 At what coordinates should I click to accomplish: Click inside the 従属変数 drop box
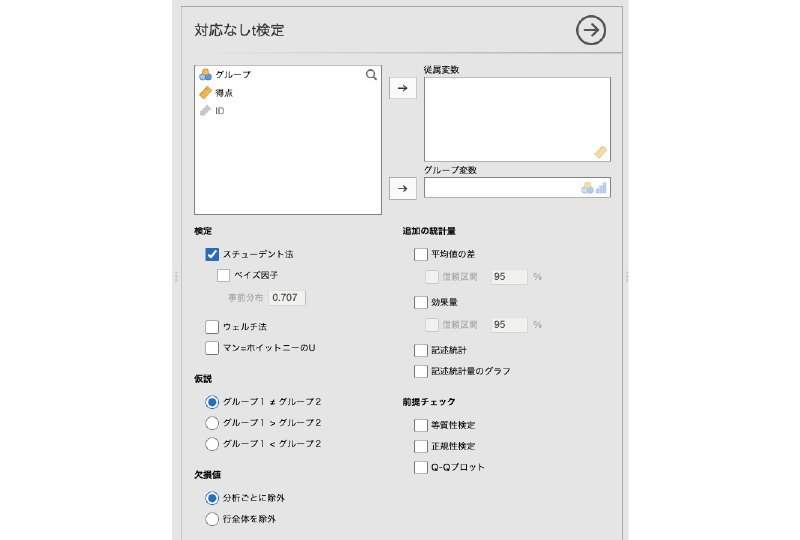coord(516,118)
